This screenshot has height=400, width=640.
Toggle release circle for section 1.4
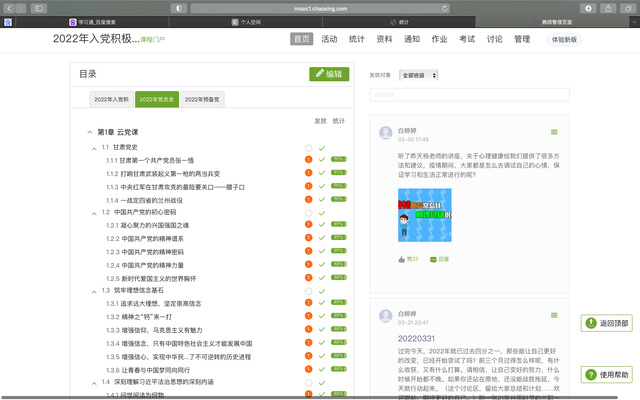[x=309, y=382]
